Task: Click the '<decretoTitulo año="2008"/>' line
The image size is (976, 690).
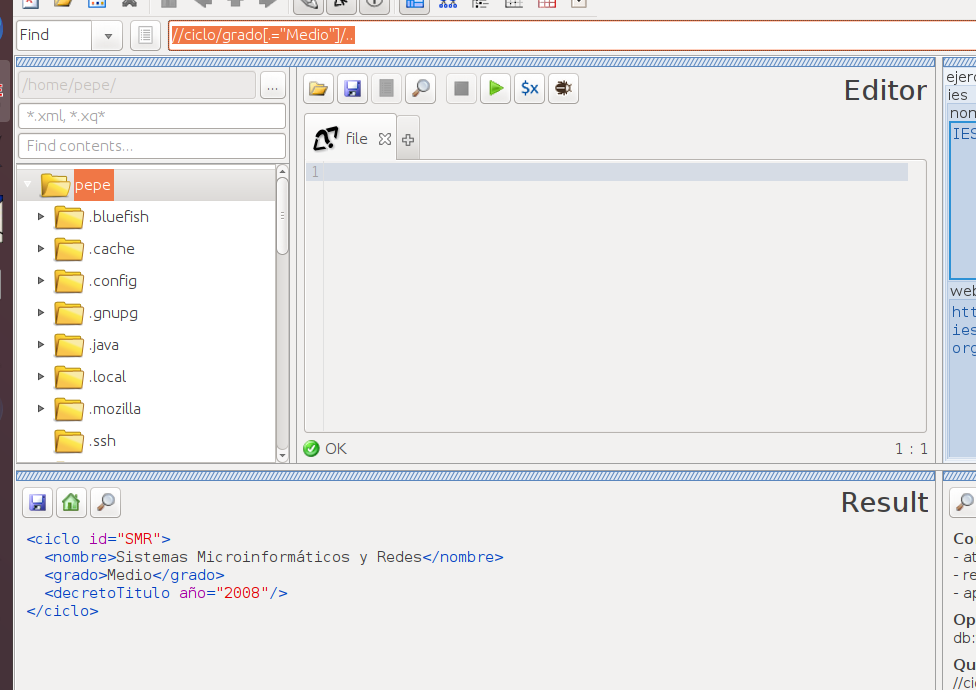Action: tap(166, 593)
